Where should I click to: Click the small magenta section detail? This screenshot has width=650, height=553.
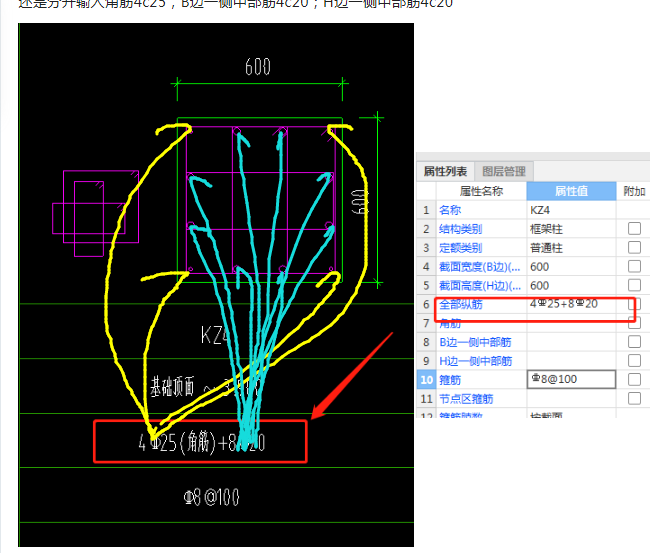tap(95, 213)
